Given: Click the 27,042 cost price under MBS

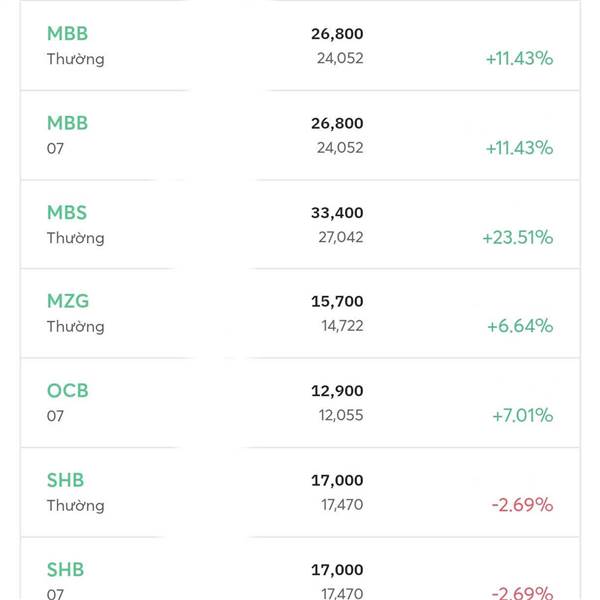Looking at the screenshot, I should click(342, 237).
